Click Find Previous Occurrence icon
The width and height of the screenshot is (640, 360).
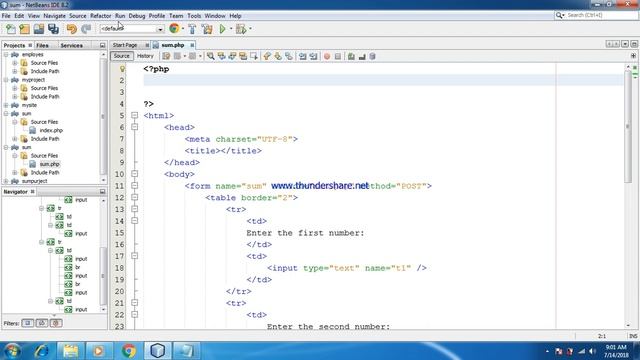(222, 56)
